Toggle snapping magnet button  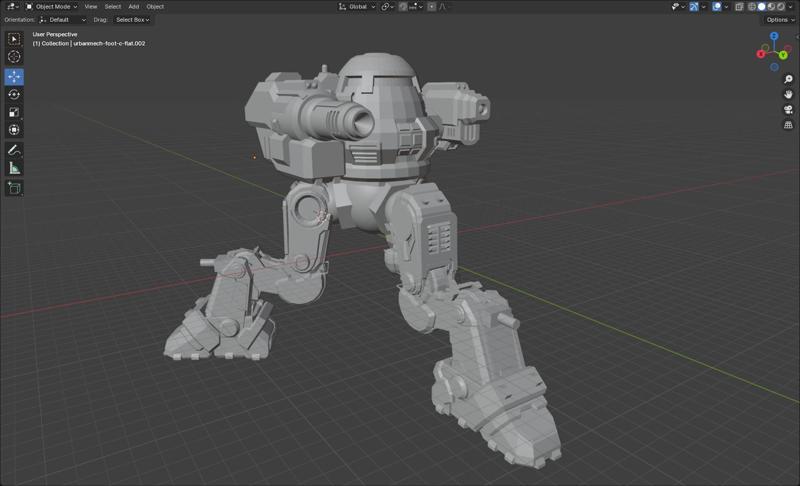pos(403,7)
